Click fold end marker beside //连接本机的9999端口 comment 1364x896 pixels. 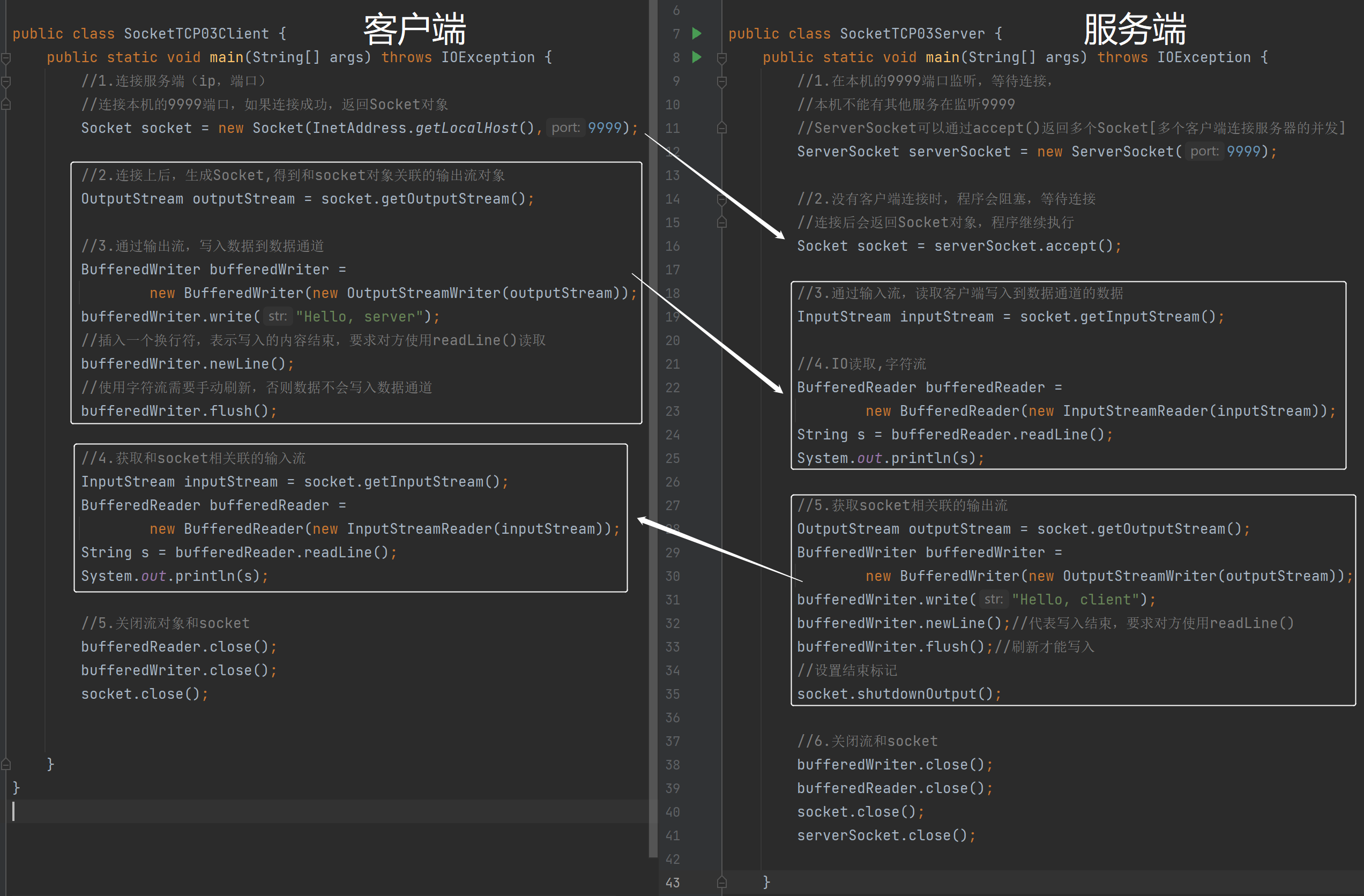[6, 104]
